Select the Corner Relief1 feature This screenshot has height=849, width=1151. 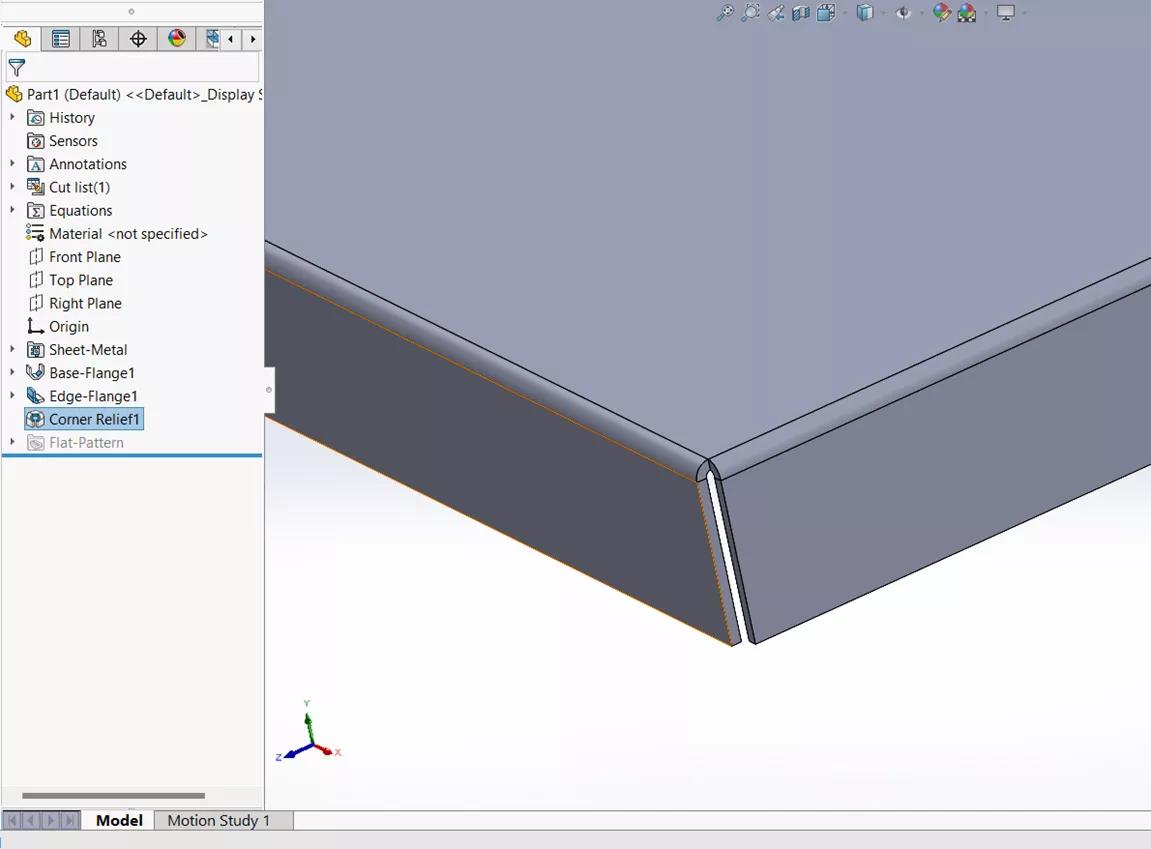(x=84, y=419)
